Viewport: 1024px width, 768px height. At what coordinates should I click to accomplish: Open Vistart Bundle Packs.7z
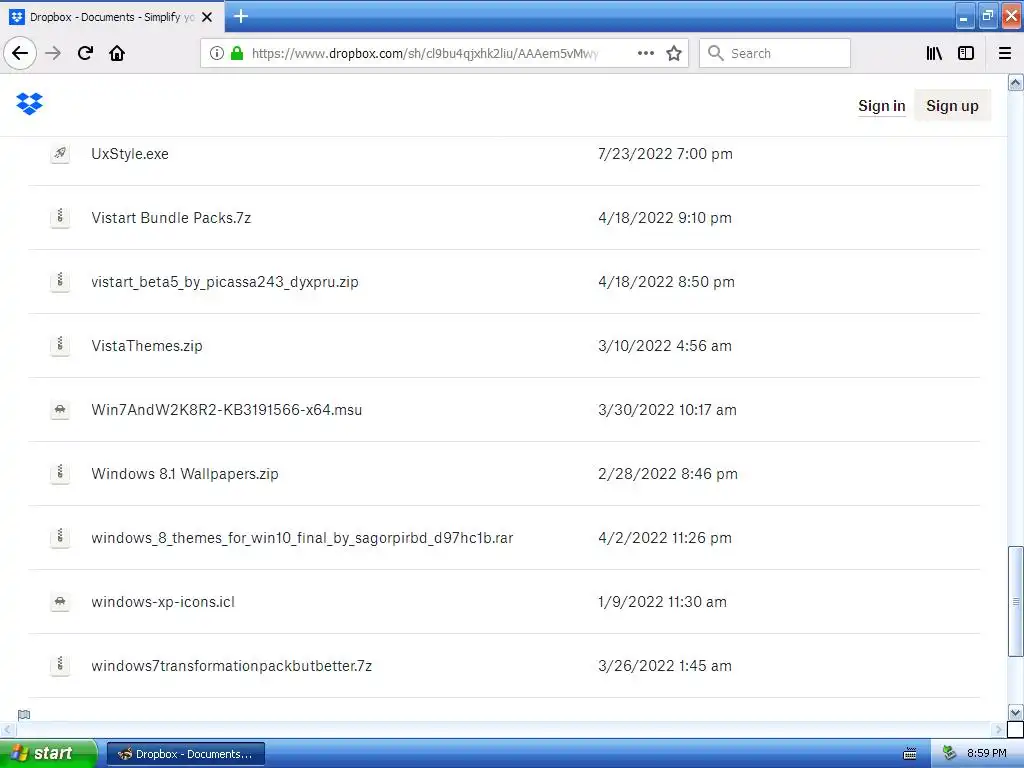pos(171,218)
